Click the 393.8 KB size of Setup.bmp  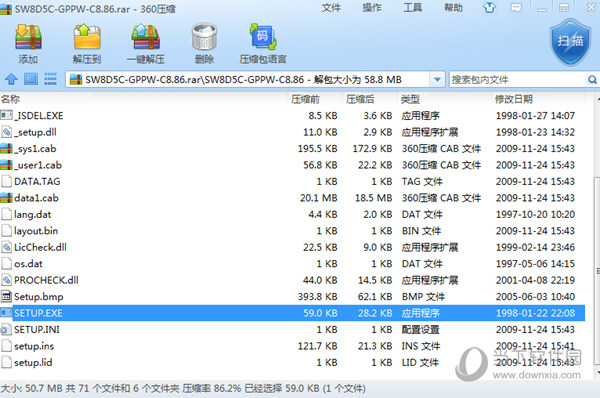(318, 297)
